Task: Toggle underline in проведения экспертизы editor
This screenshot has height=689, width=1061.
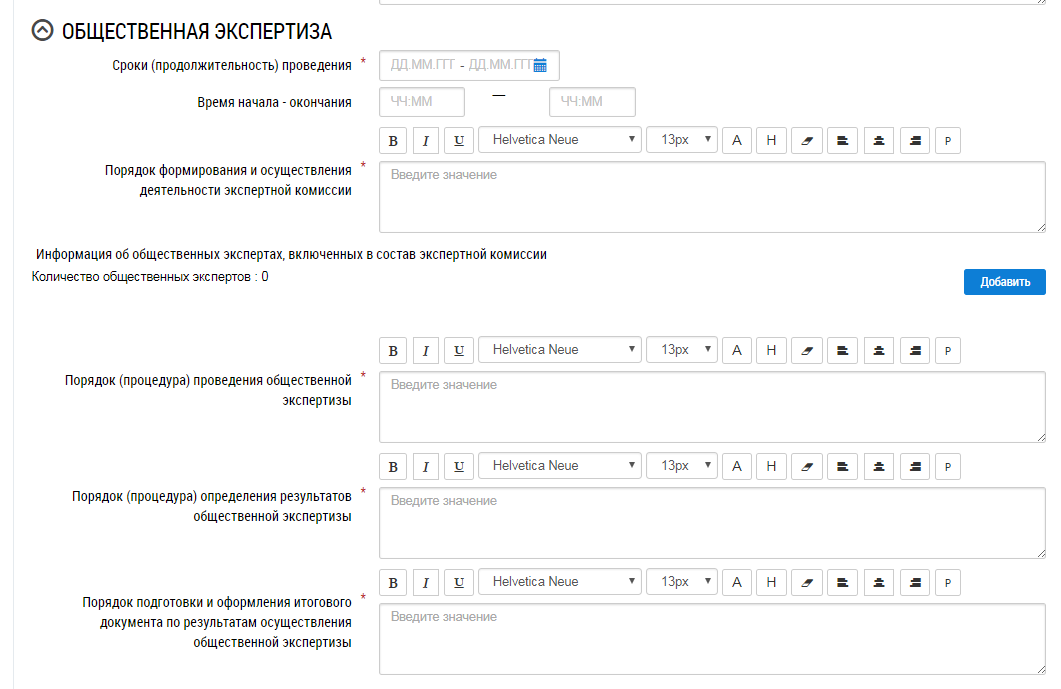Action: click(459, 350)
